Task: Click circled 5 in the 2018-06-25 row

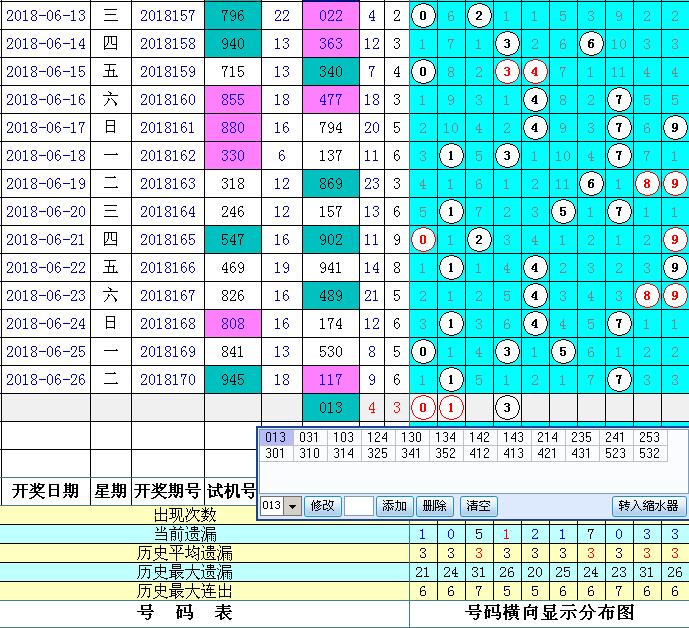Action: coord(563,352)
